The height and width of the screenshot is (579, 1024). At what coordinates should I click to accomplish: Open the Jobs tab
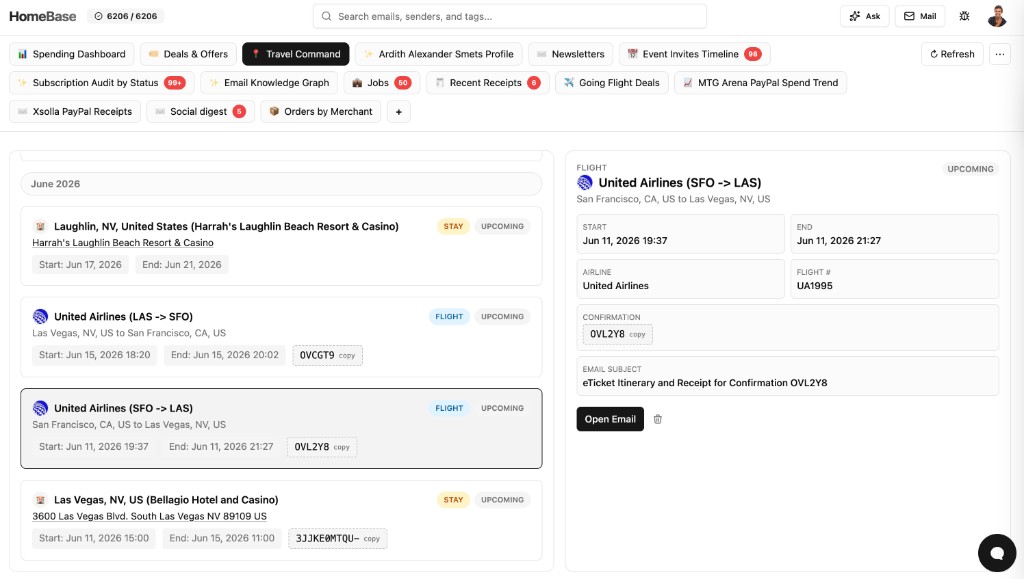coord(382,83)
